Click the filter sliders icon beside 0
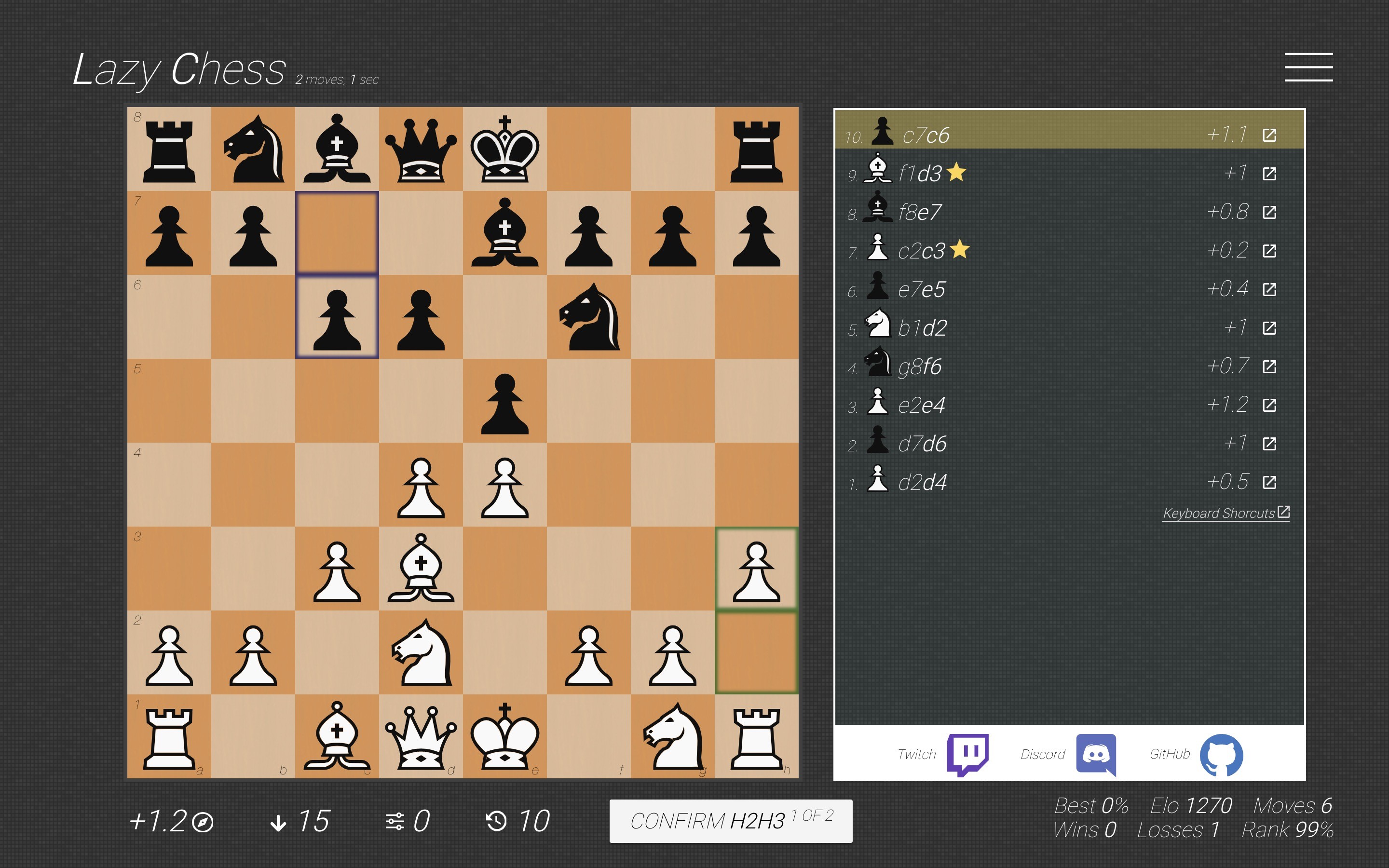Screen dimensions: 1389x868 [x=396, y=822]
